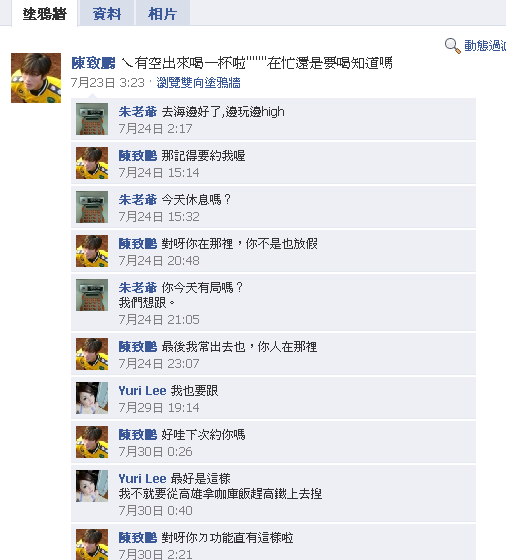
Task: Open 朱老爺's avatar on the 去海邊好了 comment
Action: (92, 119)
